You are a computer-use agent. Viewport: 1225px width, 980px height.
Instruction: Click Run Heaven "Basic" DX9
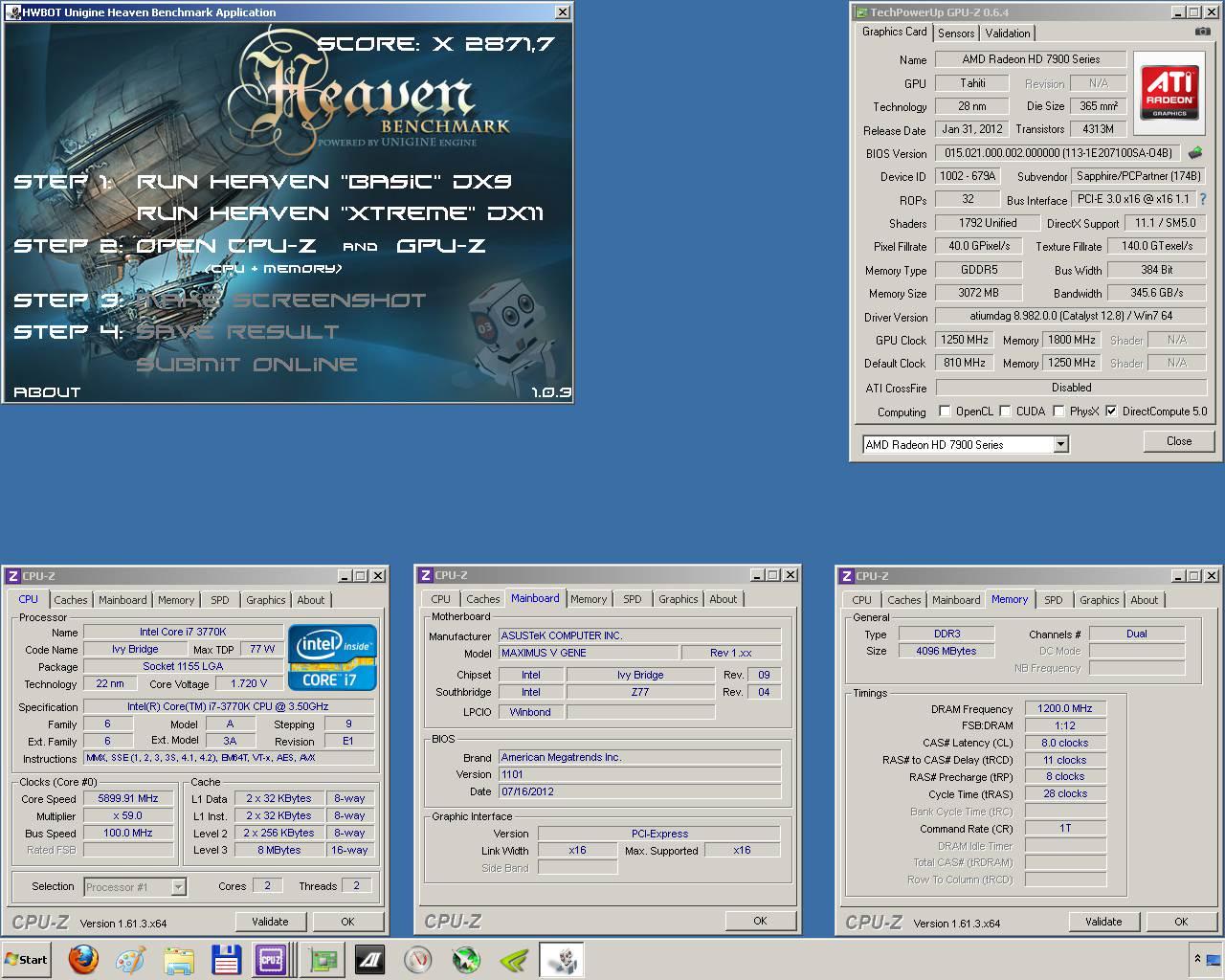point(324,181)
